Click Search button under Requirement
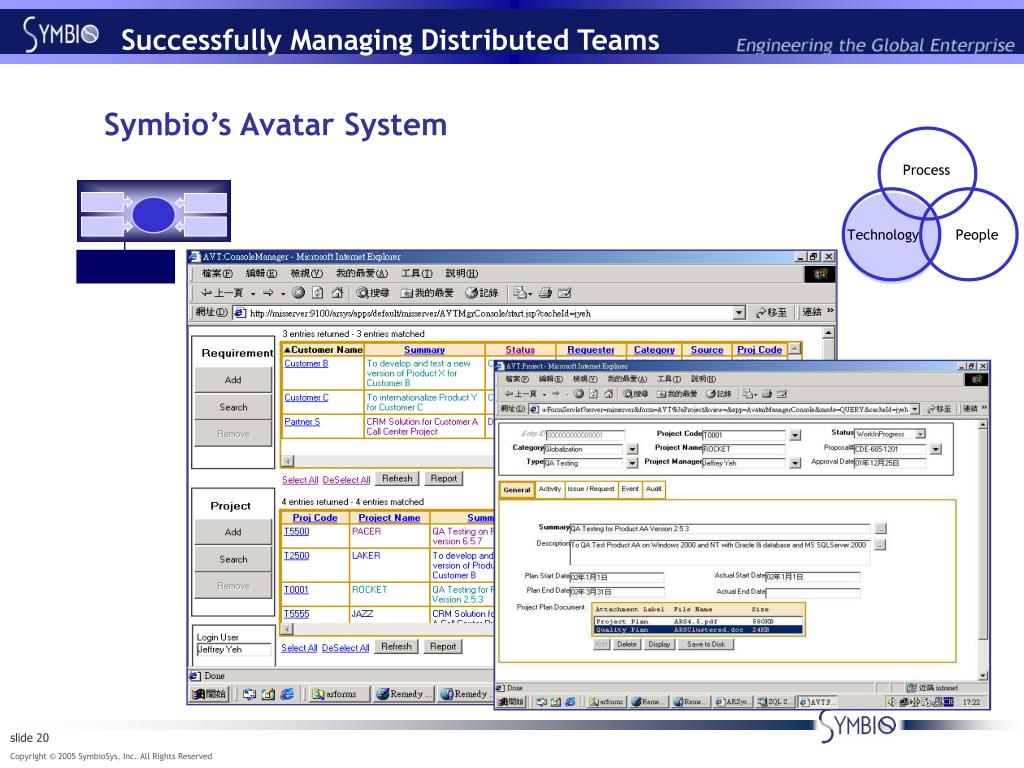Screen dimensions: 1024x768 click(233, 408)
